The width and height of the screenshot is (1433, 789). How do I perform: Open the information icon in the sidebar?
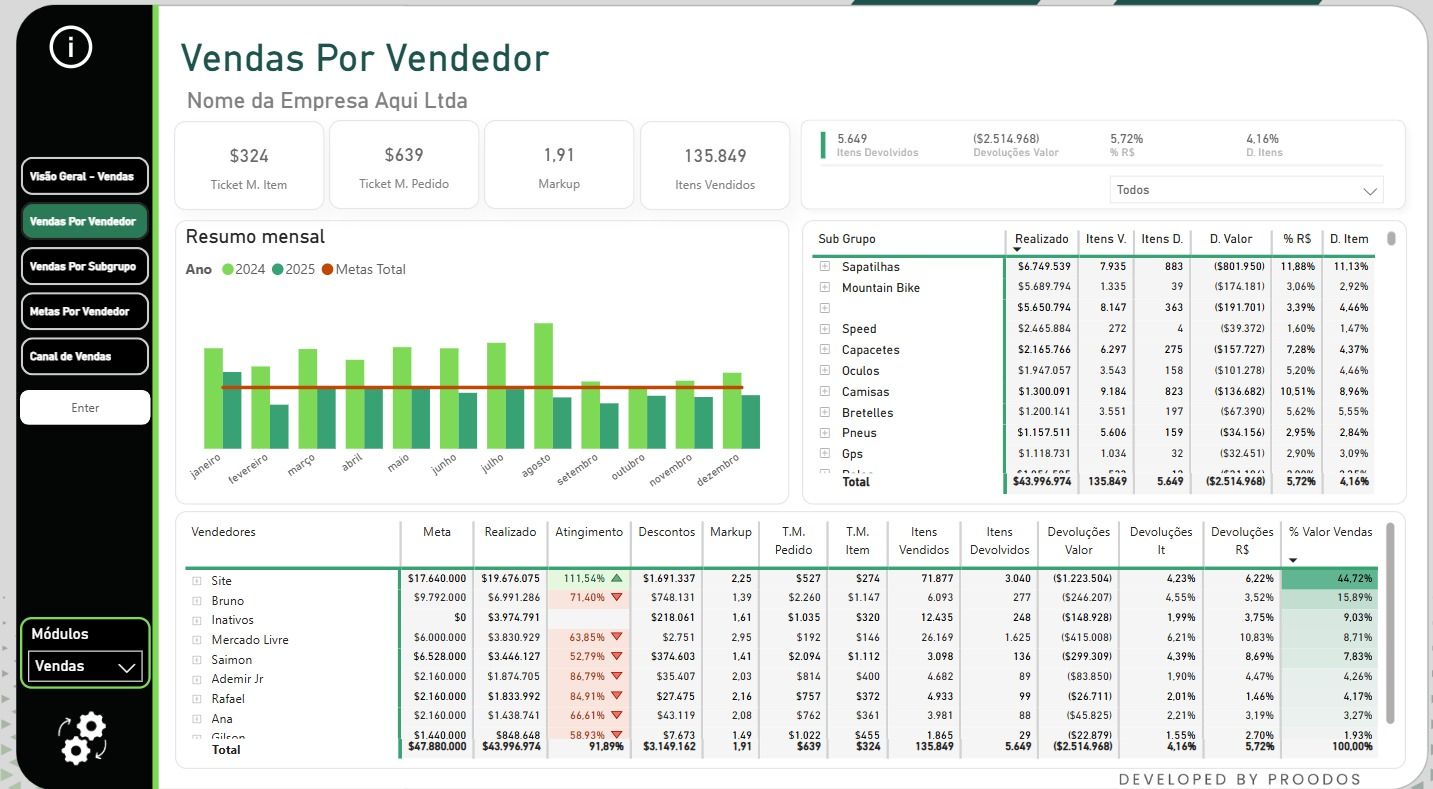coord(71,47)
